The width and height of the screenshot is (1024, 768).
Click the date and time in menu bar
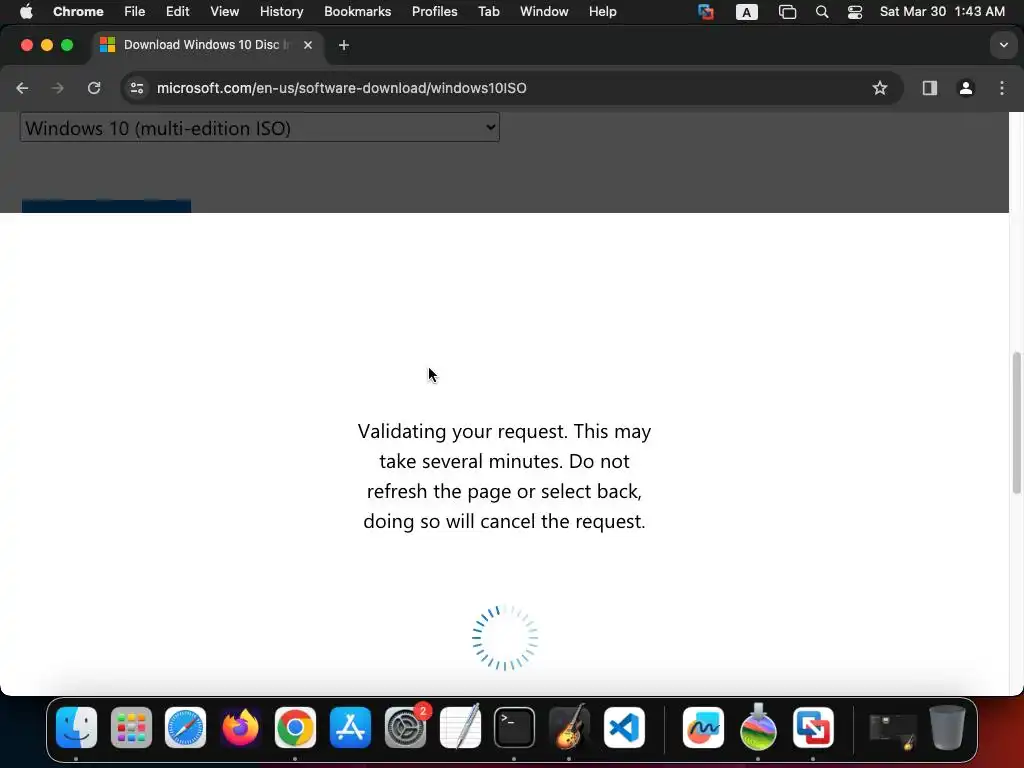pos(942,12)
